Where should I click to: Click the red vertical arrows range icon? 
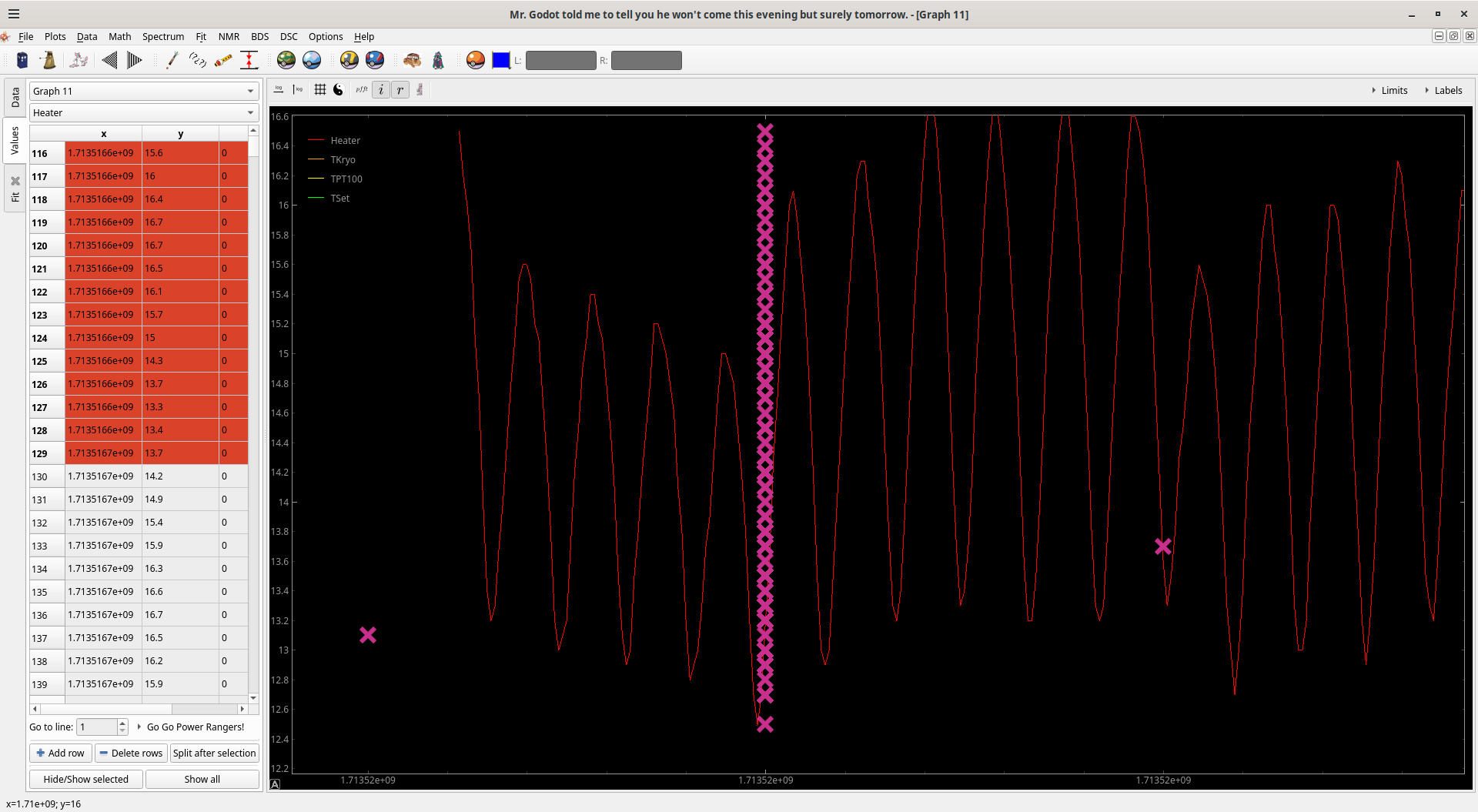249,60
